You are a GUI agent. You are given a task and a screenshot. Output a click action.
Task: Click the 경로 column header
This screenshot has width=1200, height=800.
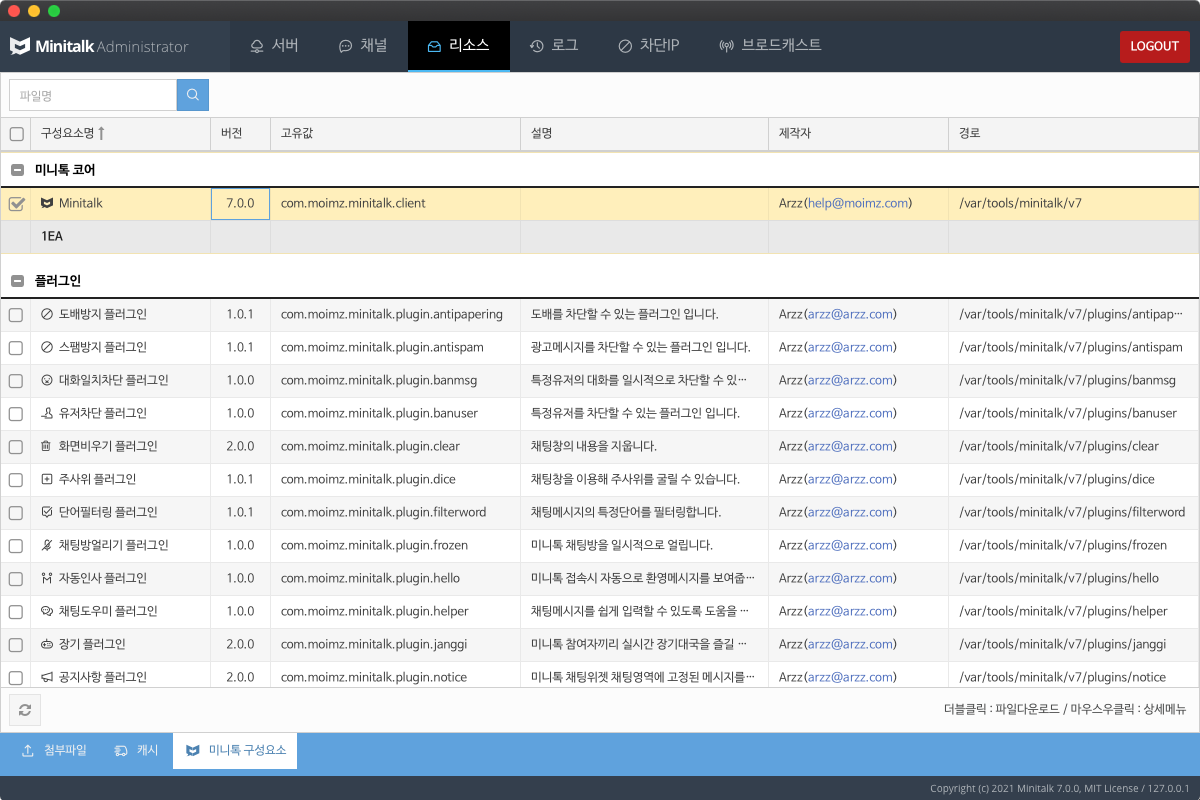[1074, 134]
